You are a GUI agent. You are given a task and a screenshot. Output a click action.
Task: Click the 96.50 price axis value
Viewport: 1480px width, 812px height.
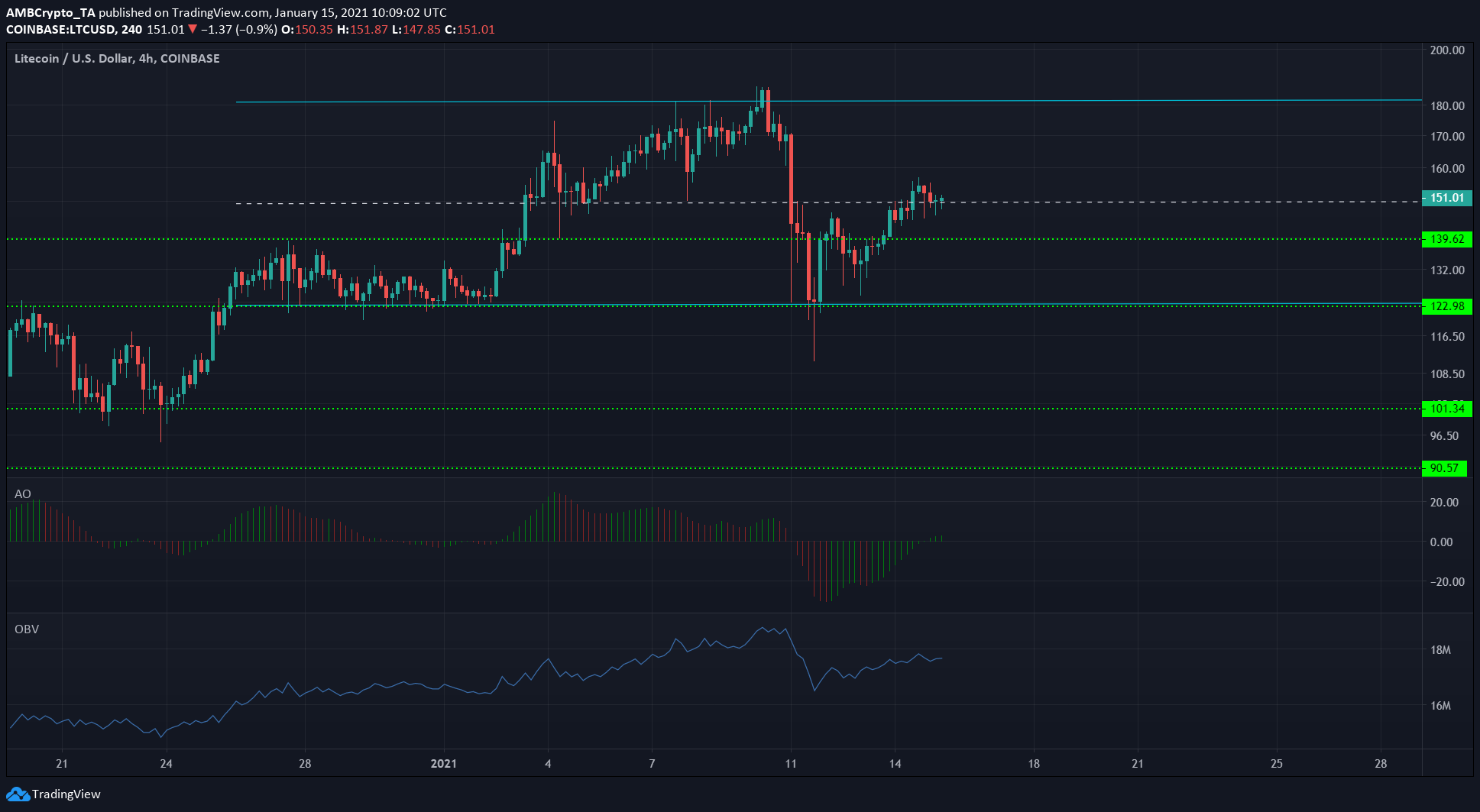click(x=1444, y=436)
